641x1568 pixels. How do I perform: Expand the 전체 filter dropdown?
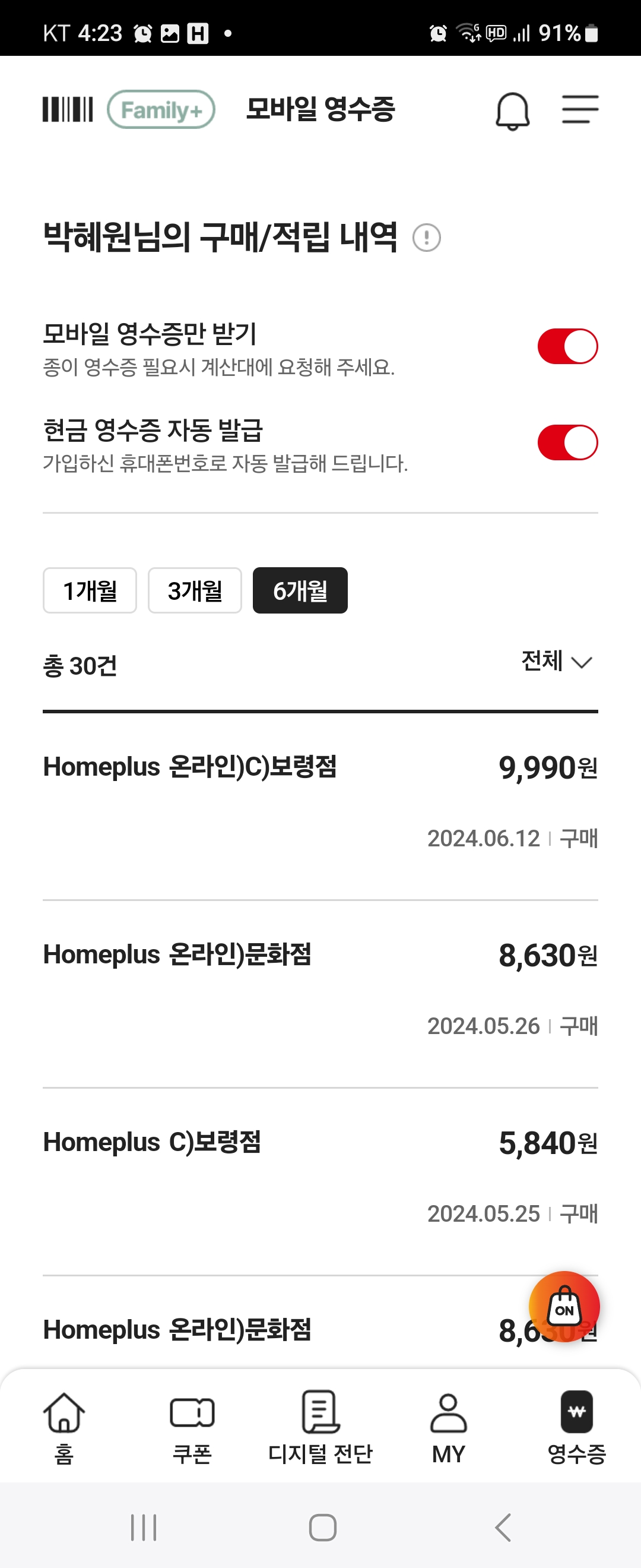[557, 662]
